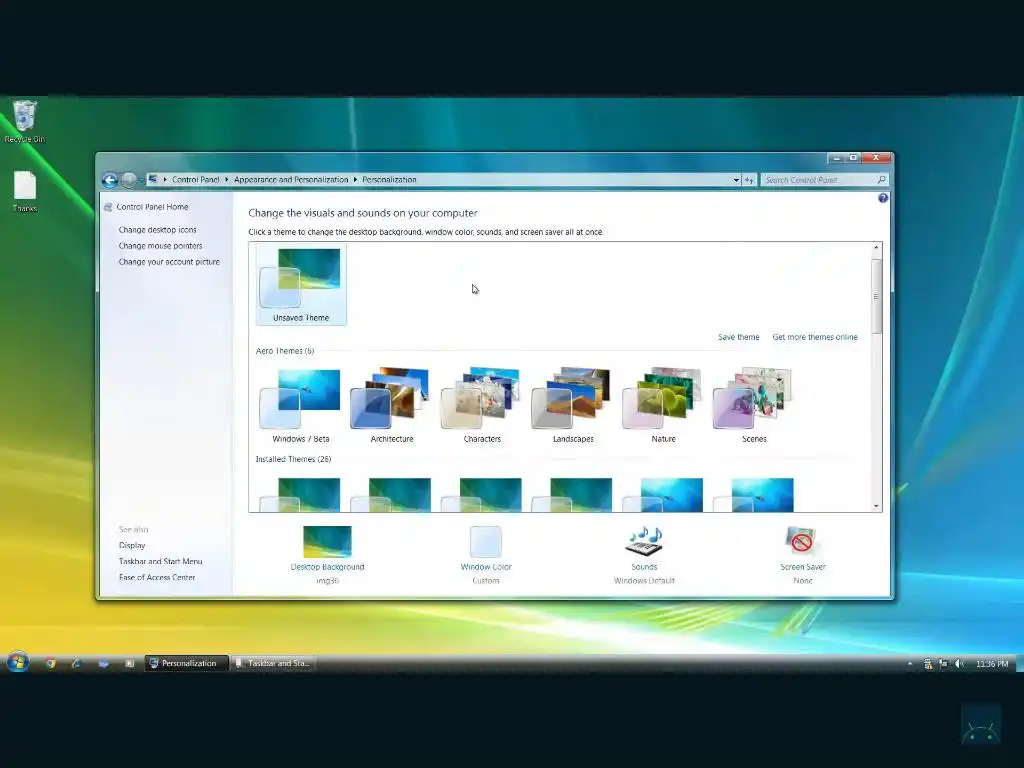Click the Forward navigation arrow button

(129, 180)
